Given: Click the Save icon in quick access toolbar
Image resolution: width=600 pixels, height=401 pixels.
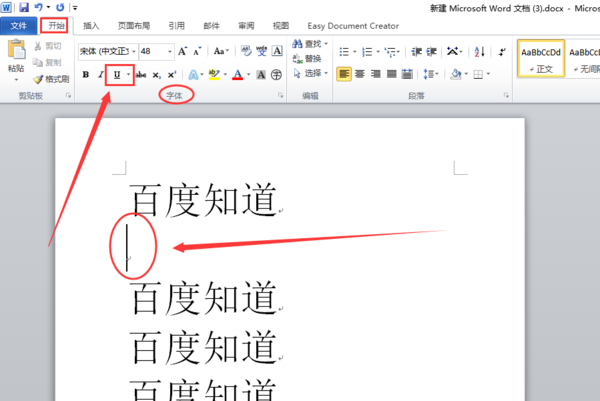Looking at the screenshot, I should 24,7.
